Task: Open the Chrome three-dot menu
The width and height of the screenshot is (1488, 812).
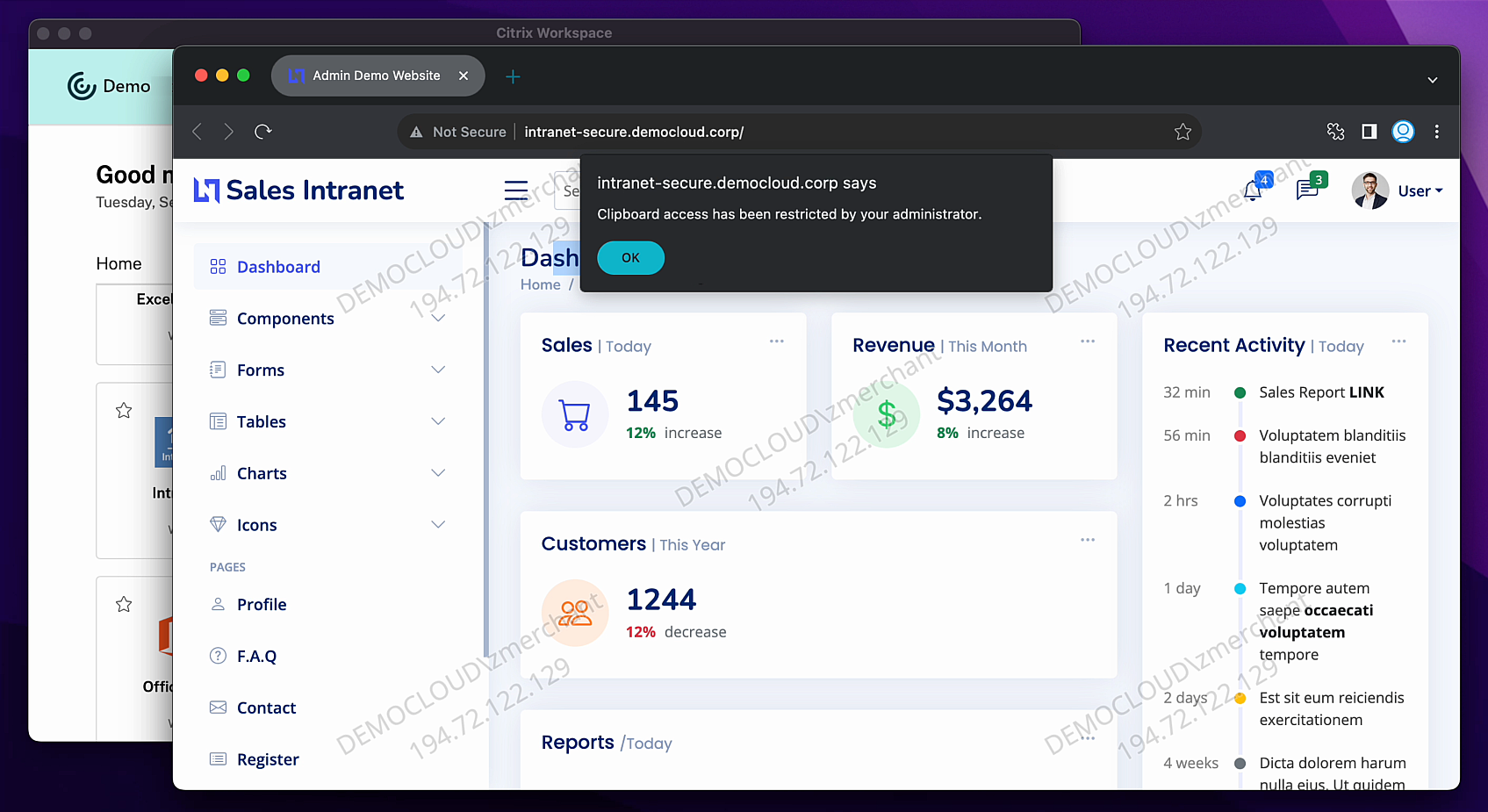Action: [x=1436, y=132]
